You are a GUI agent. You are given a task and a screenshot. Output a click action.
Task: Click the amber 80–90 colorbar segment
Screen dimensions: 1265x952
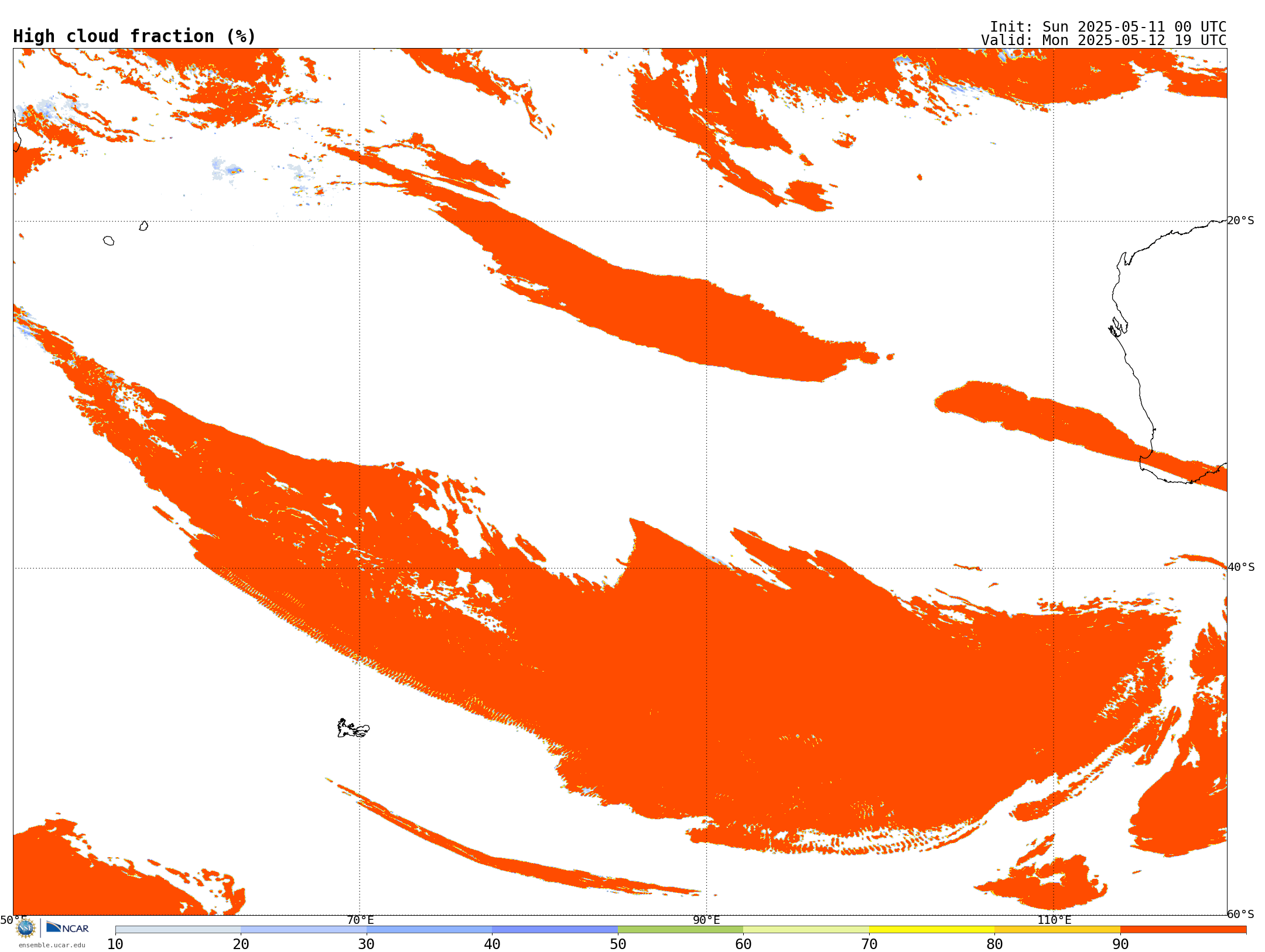click(x=1057, y=930)
